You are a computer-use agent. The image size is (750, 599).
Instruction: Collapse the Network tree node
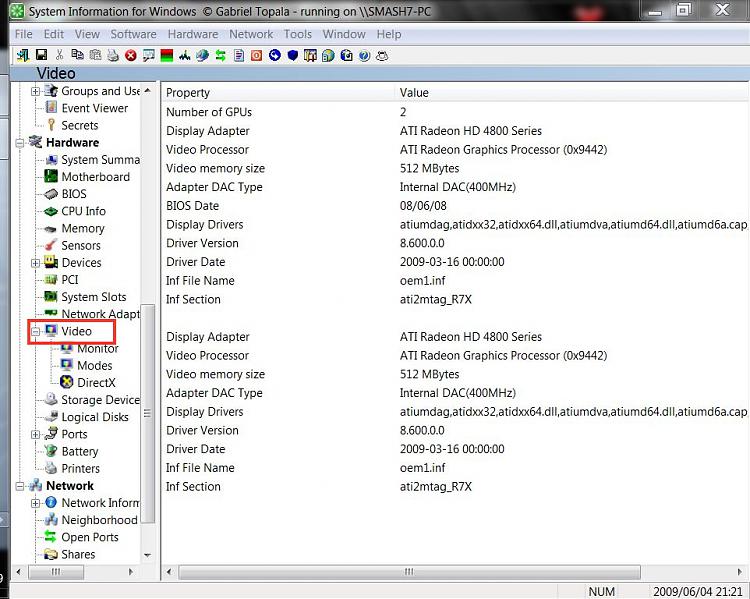[x=20, y=486]
